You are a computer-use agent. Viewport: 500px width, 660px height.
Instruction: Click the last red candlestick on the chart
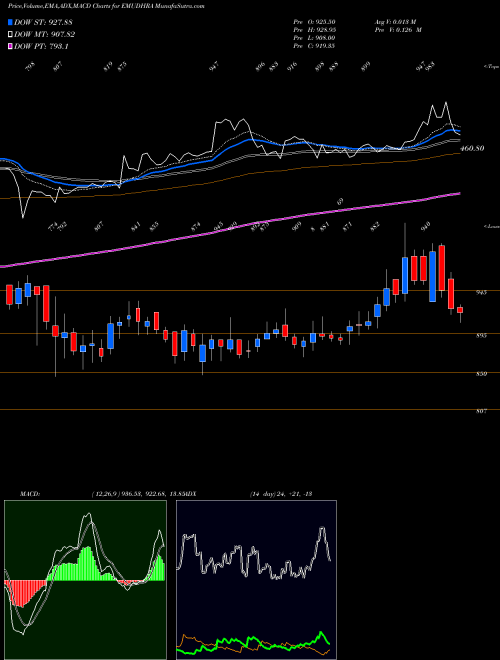click(460, 310)
